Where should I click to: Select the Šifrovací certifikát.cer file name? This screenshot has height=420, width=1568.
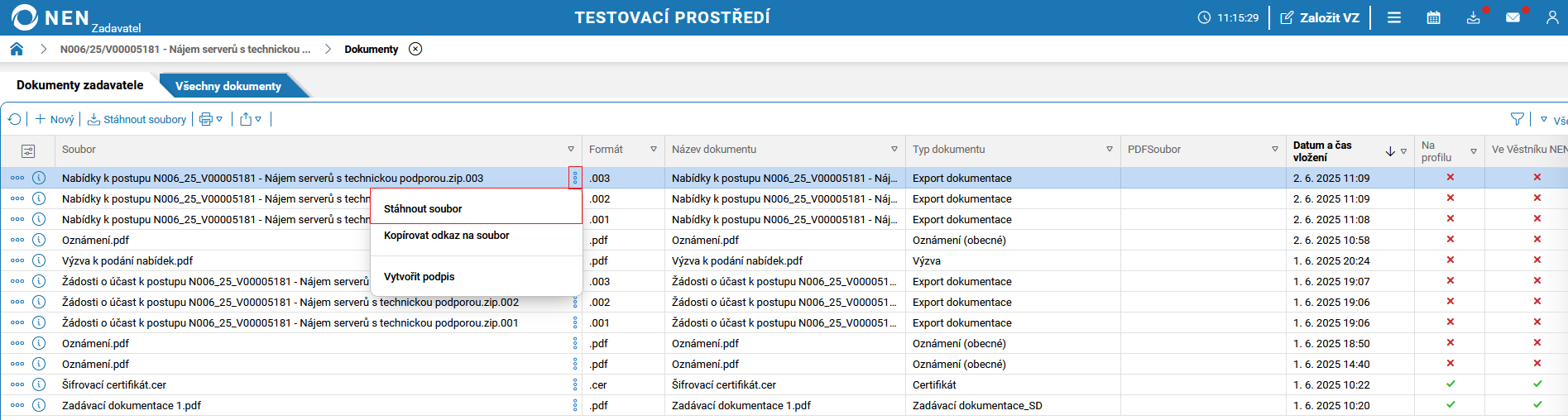coord(114,384)
